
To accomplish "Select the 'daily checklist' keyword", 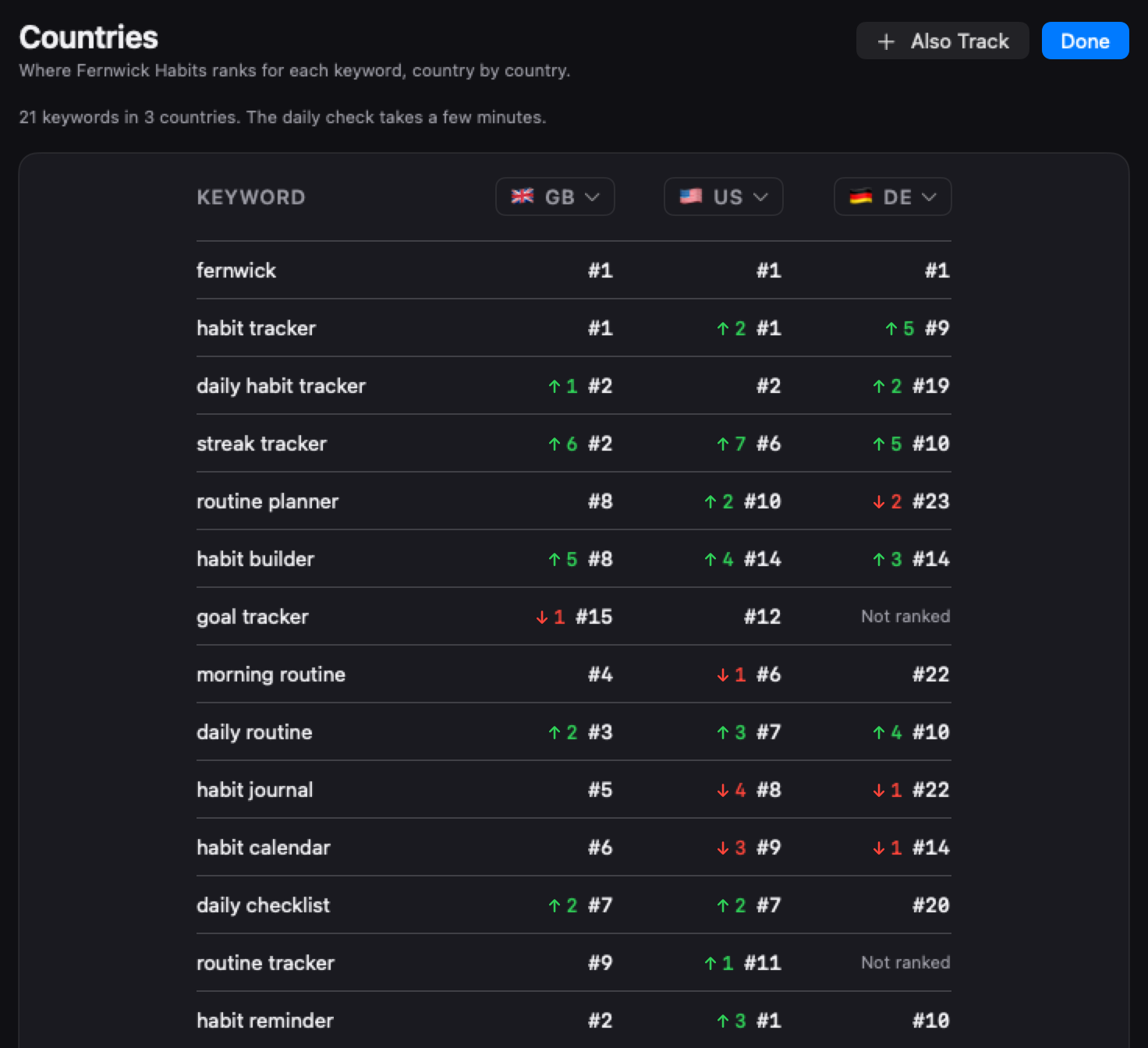I will 263,905.
